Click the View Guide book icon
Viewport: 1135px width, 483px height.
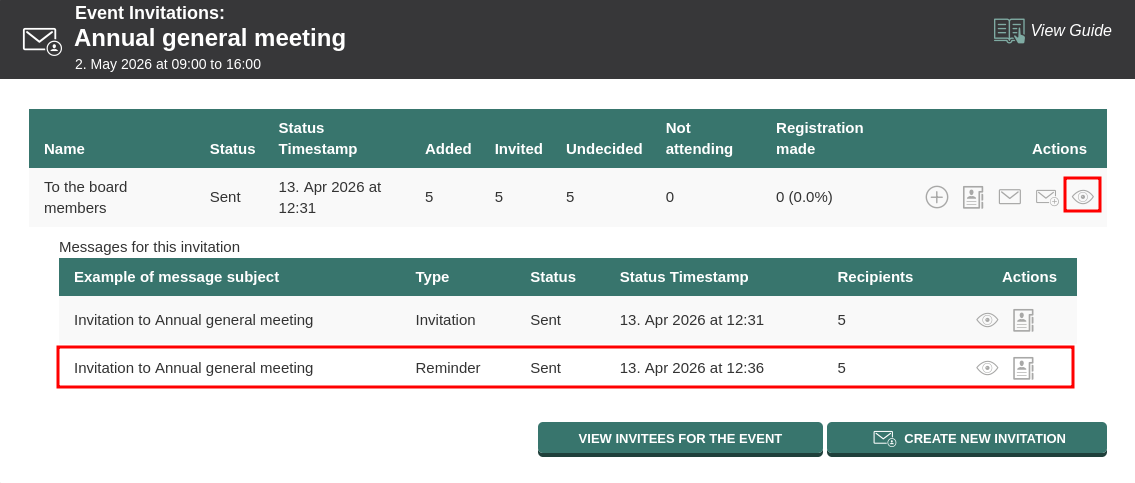pos(1009,31)
